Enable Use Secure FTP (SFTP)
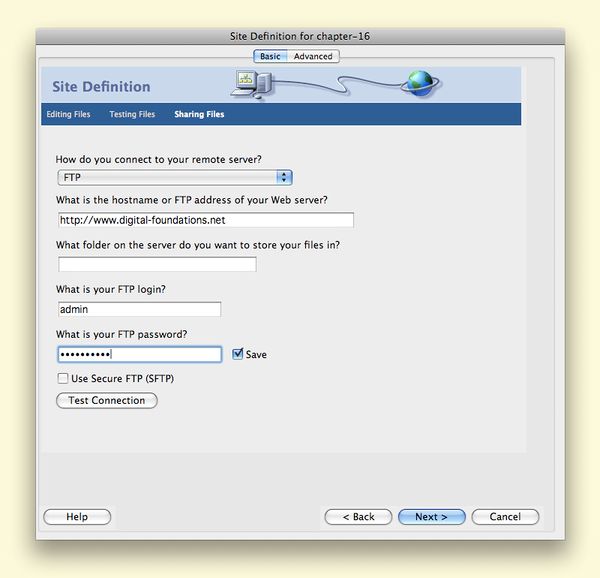This screenshot has width=600, height=578. pyautogui.click(x=64, y=379)
